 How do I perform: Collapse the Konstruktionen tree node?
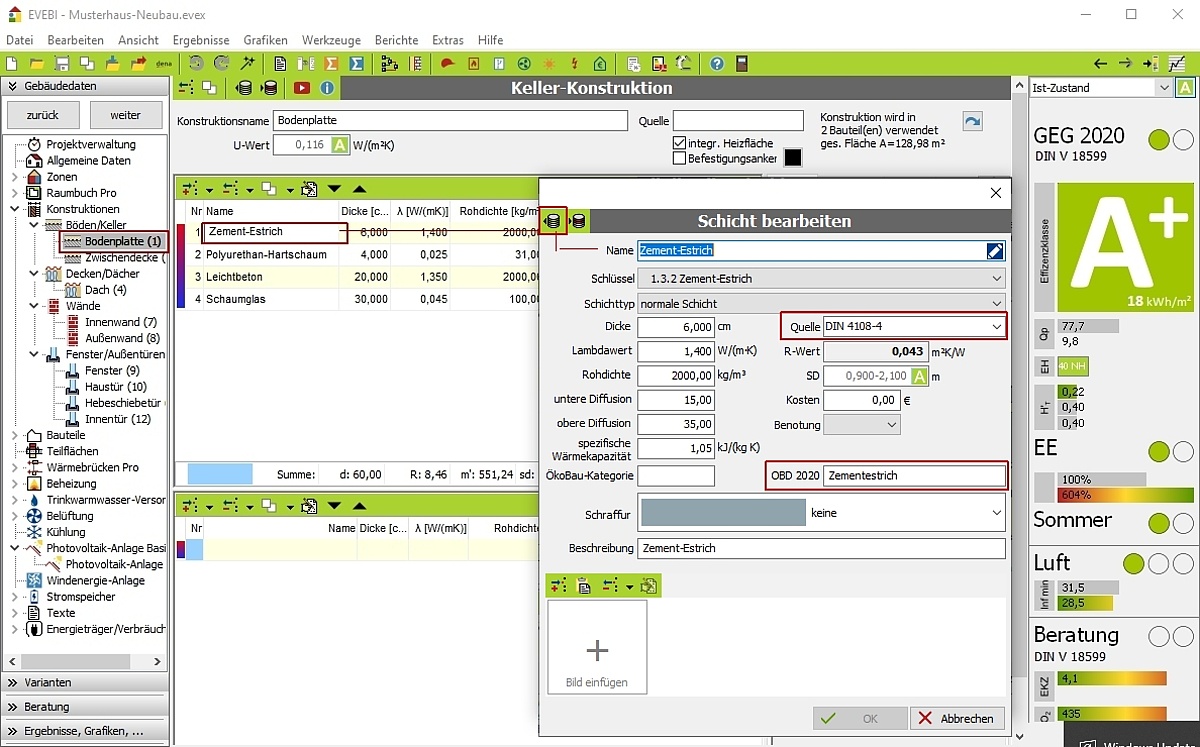(15, 209)
